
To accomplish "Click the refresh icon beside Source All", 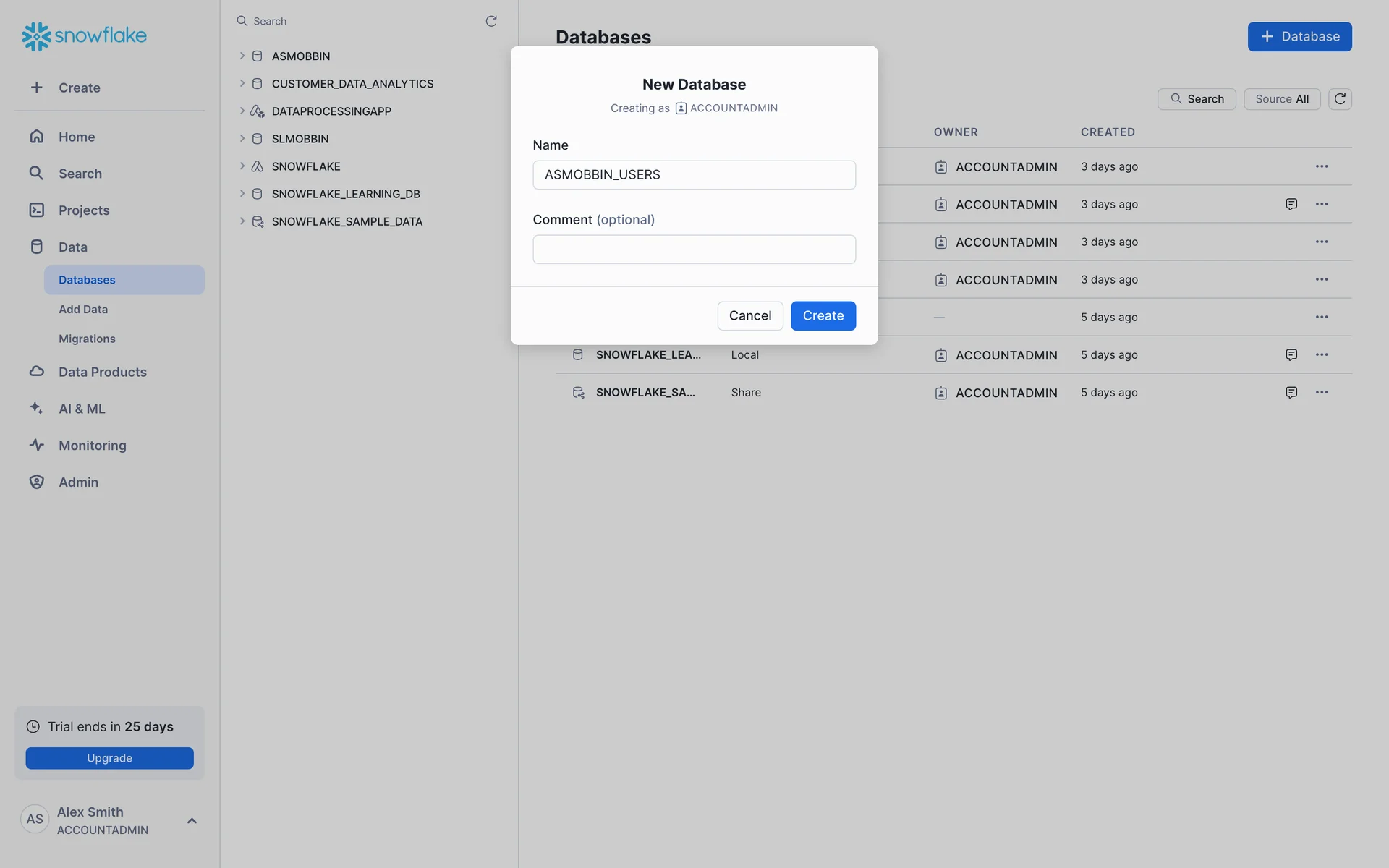I will [x=1340, y=99].
